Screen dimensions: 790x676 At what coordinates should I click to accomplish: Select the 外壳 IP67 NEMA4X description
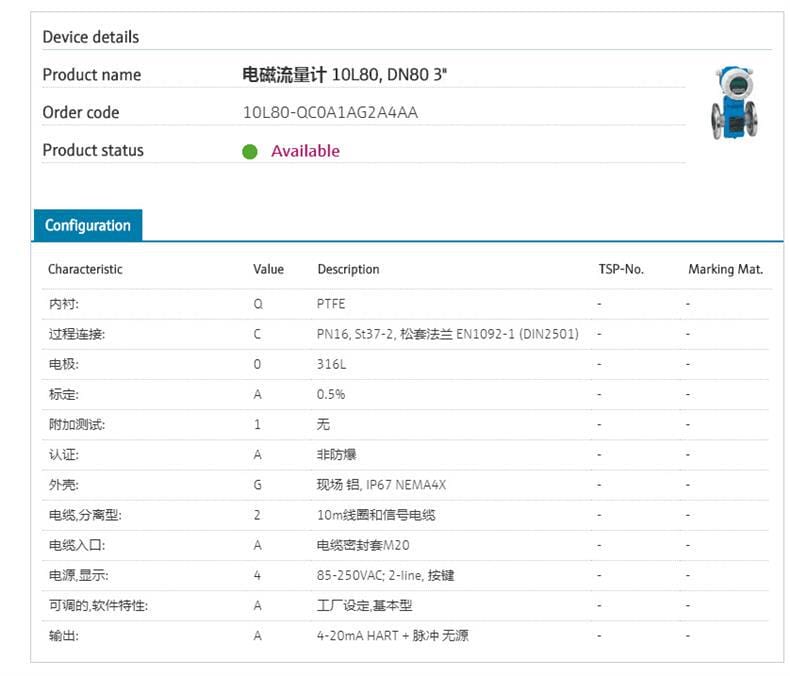pyautogui.click(x=381, y=485)
